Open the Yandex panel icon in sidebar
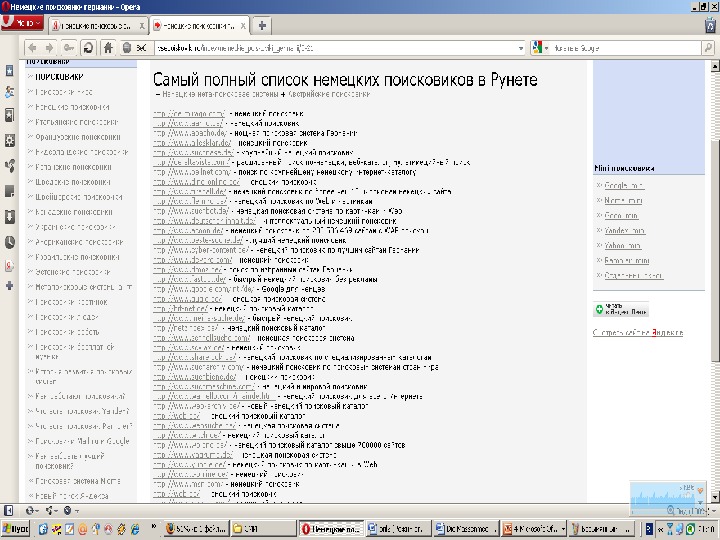 coord(9,266)
